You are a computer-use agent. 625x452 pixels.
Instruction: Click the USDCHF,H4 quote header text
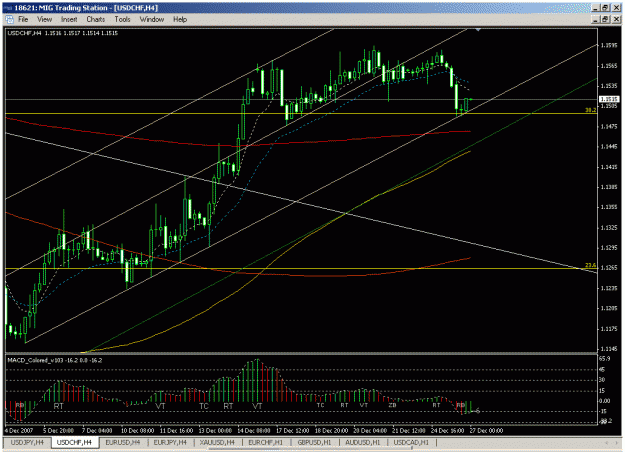pos(63,33)
